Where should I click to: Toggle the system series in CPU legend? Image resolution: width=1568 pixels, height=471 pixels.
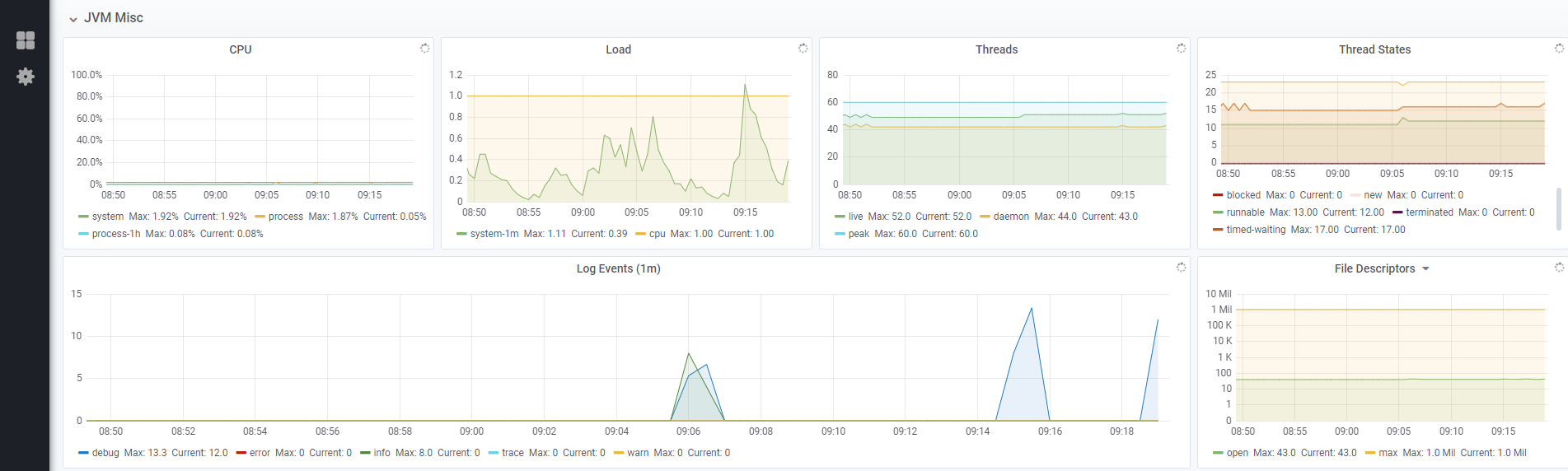point(107,217)
